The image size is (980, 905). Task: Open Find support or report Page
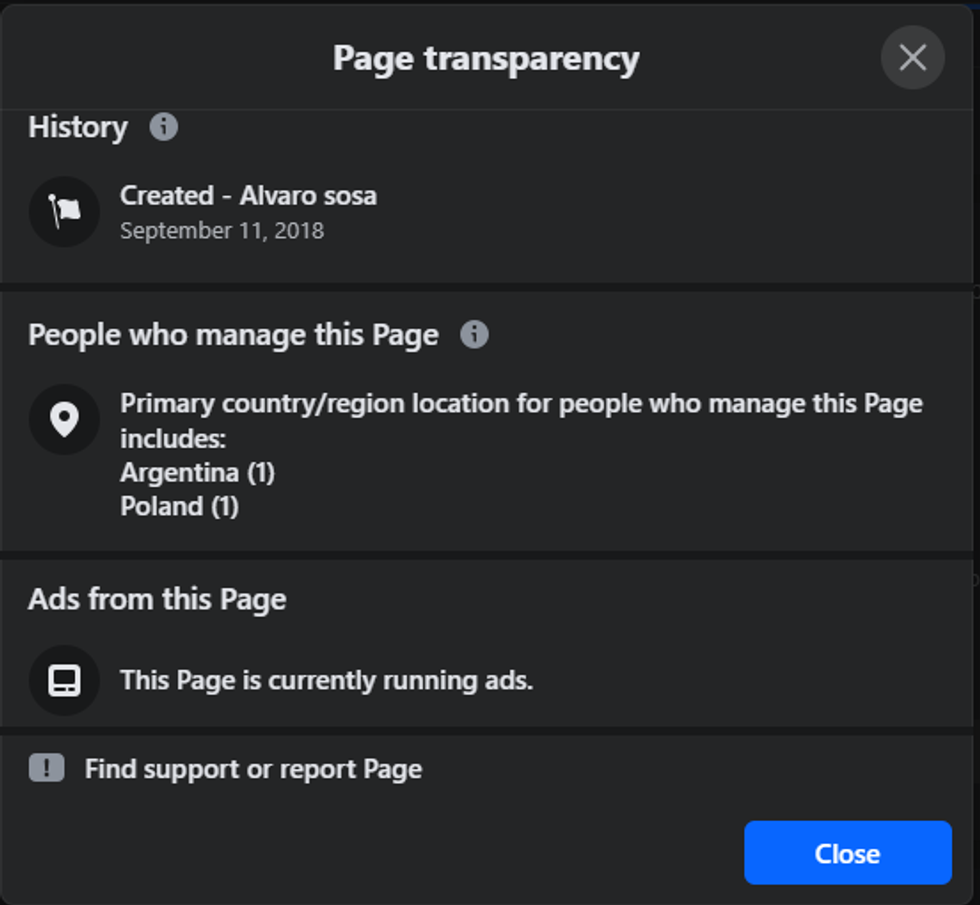click(x=253, y=769)
